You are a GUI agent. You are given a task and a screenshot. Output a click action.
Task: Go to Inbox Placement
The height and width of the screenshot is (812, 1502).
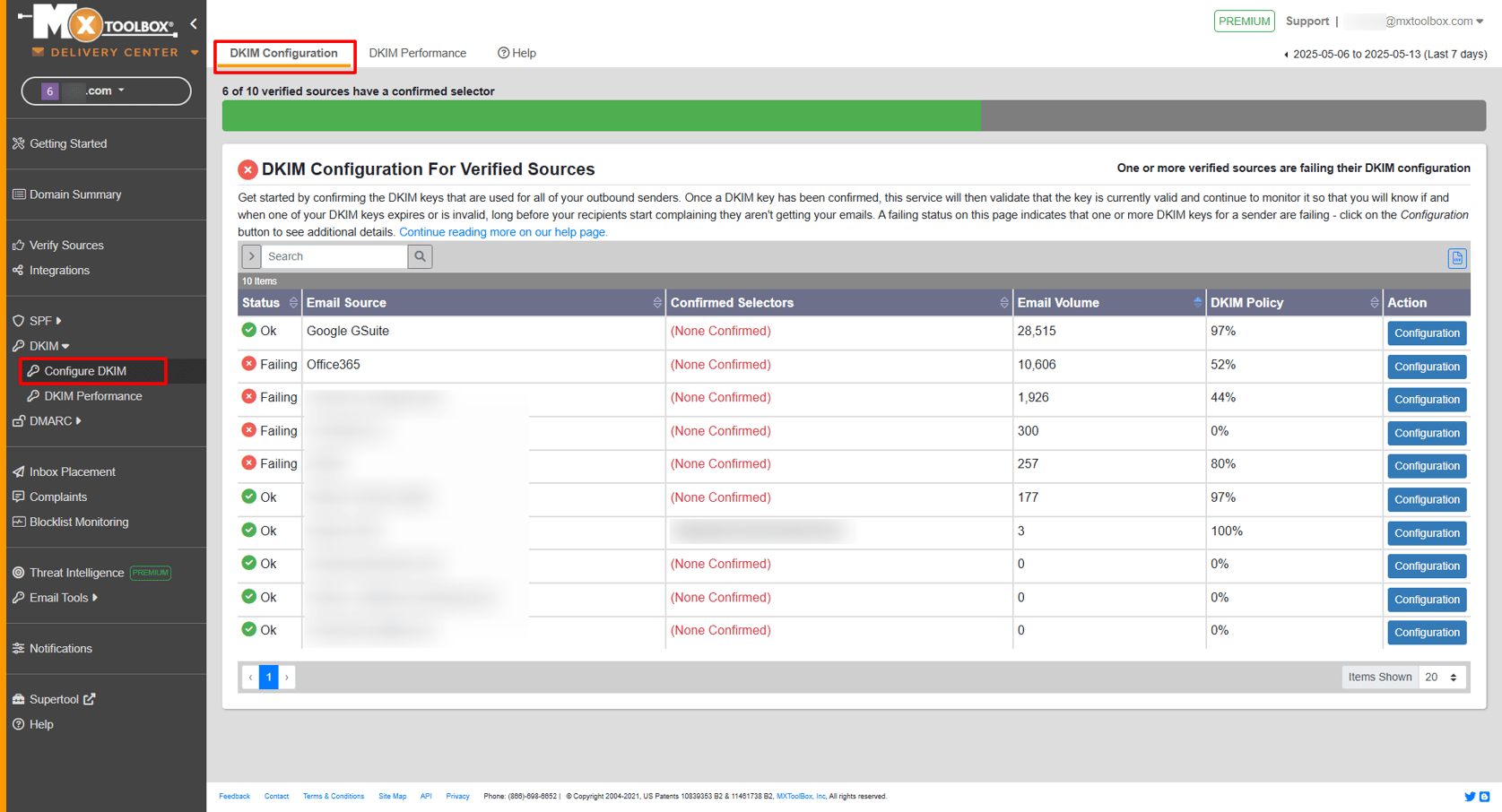(72, 471)
